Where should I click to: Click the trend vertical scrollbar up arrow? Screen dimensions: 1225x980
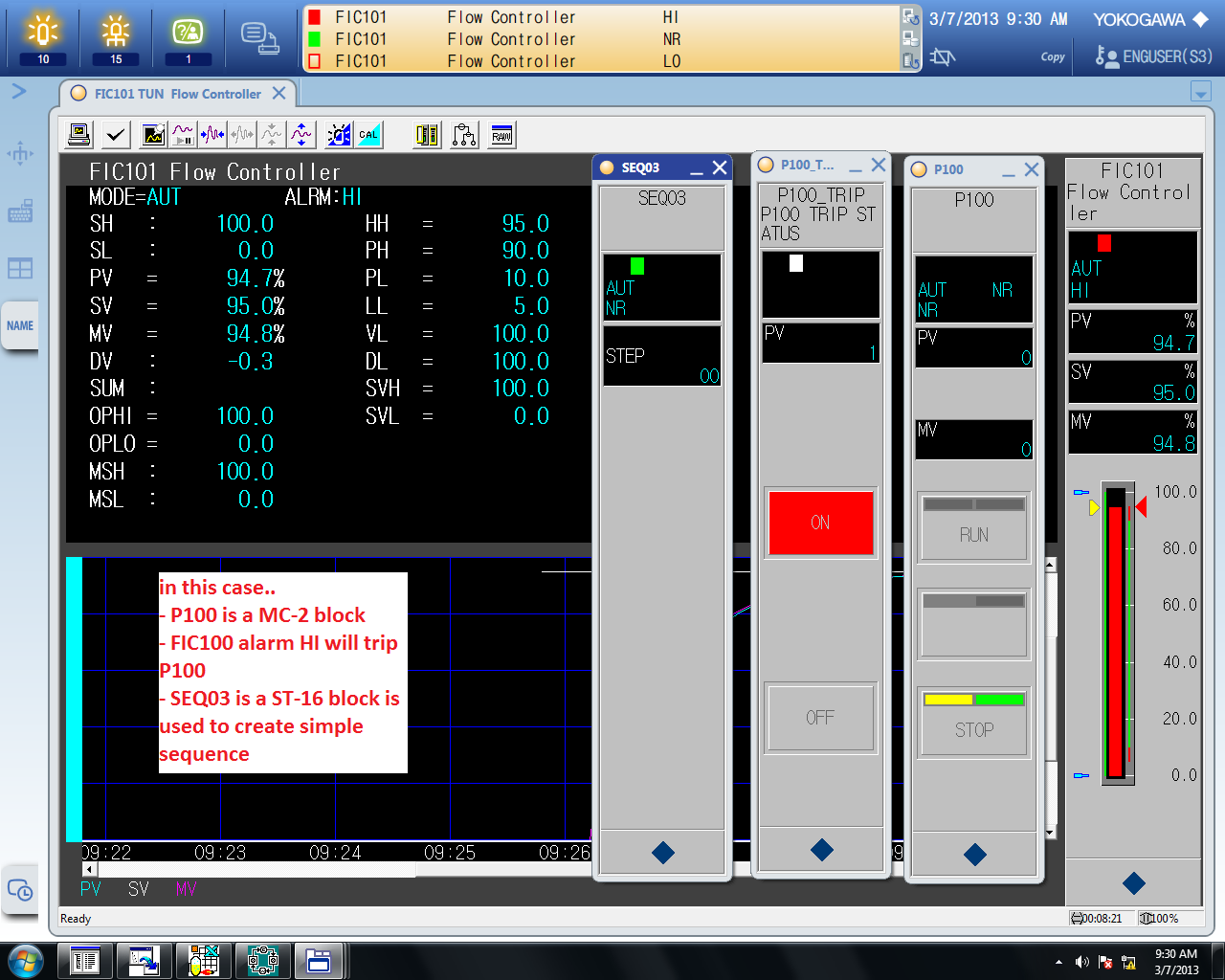[x=1050, y=565]
